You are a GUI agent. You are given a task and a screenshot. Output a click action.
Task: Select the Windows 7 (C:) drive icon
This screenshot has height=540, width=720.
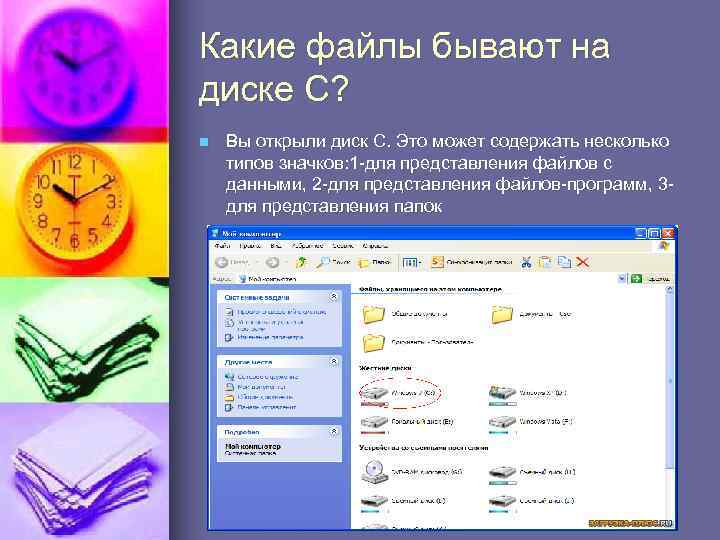click(x=374, y=393)
